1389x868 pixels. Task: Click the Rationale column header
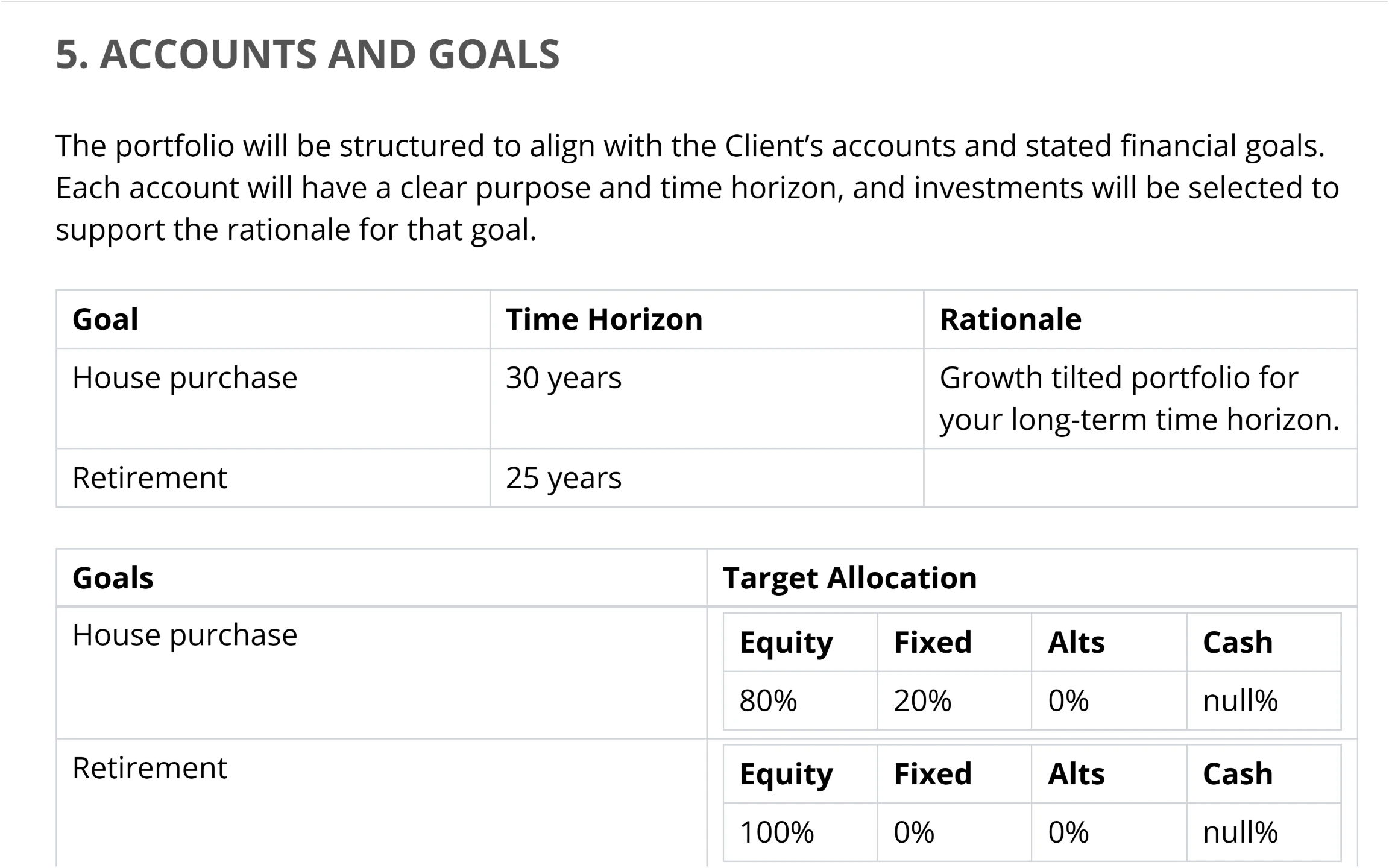tap(1010, 319)
